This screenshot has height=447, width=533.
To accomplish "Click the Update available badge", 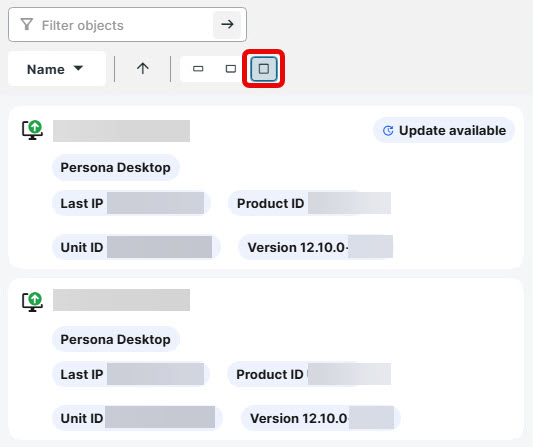I will (x=444, y=131).
